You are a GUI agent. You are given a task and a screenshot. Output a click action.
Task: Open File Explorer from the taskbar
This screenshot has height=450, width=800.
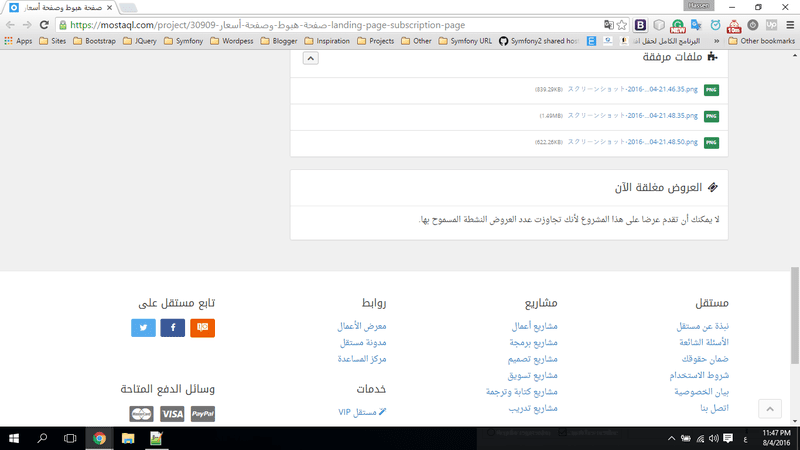pyautogui.click(x=128, y=438)
